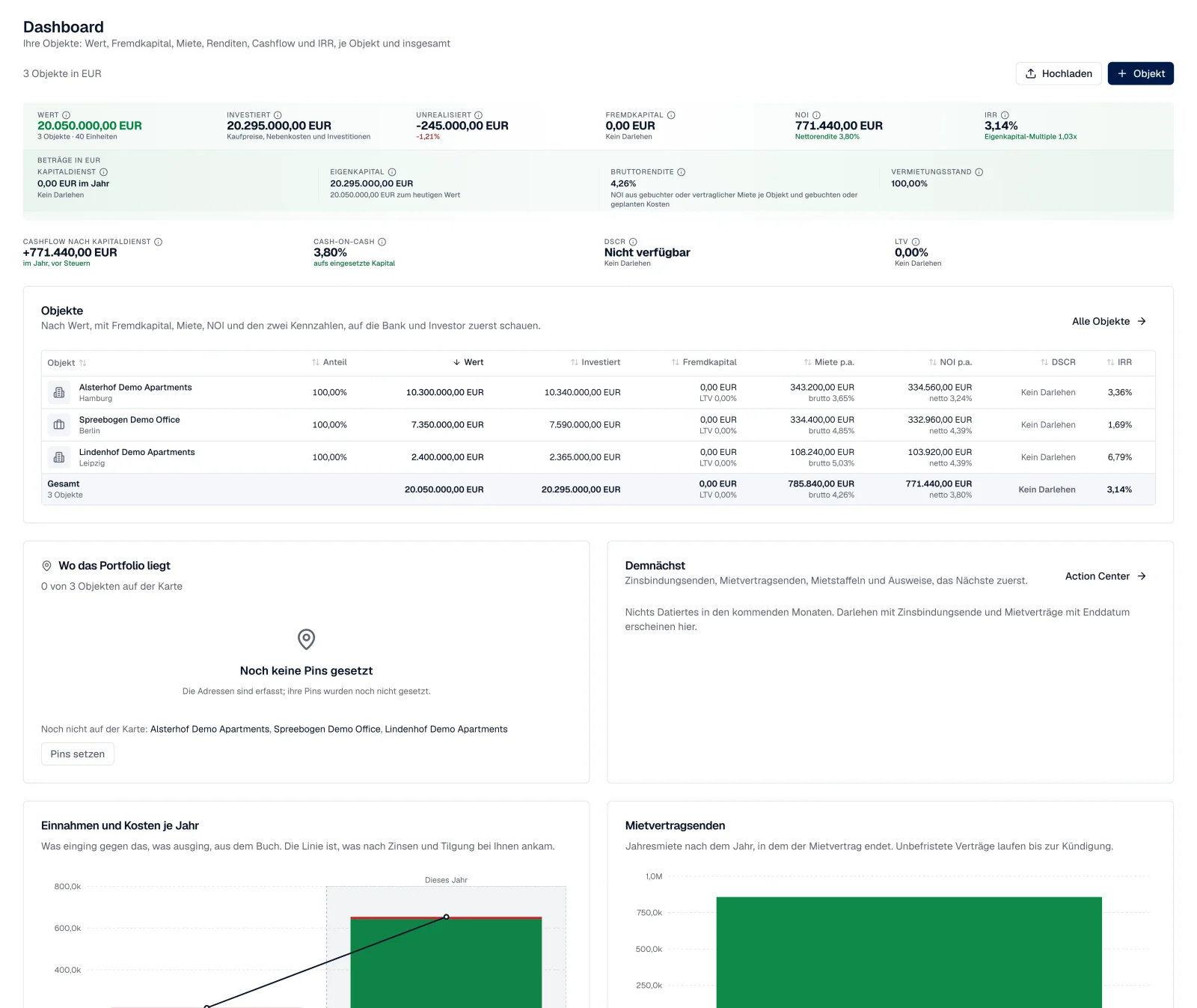Click the Hochladen upload button
The width and height of the screenshot is (1197, 1008).
1059,73
